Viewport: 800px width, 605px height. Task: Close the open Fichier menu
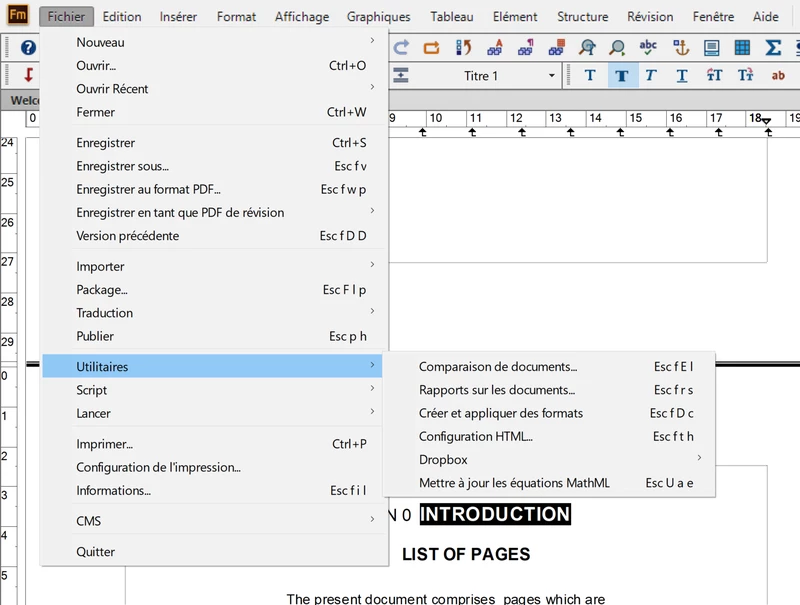coord(66,17)
